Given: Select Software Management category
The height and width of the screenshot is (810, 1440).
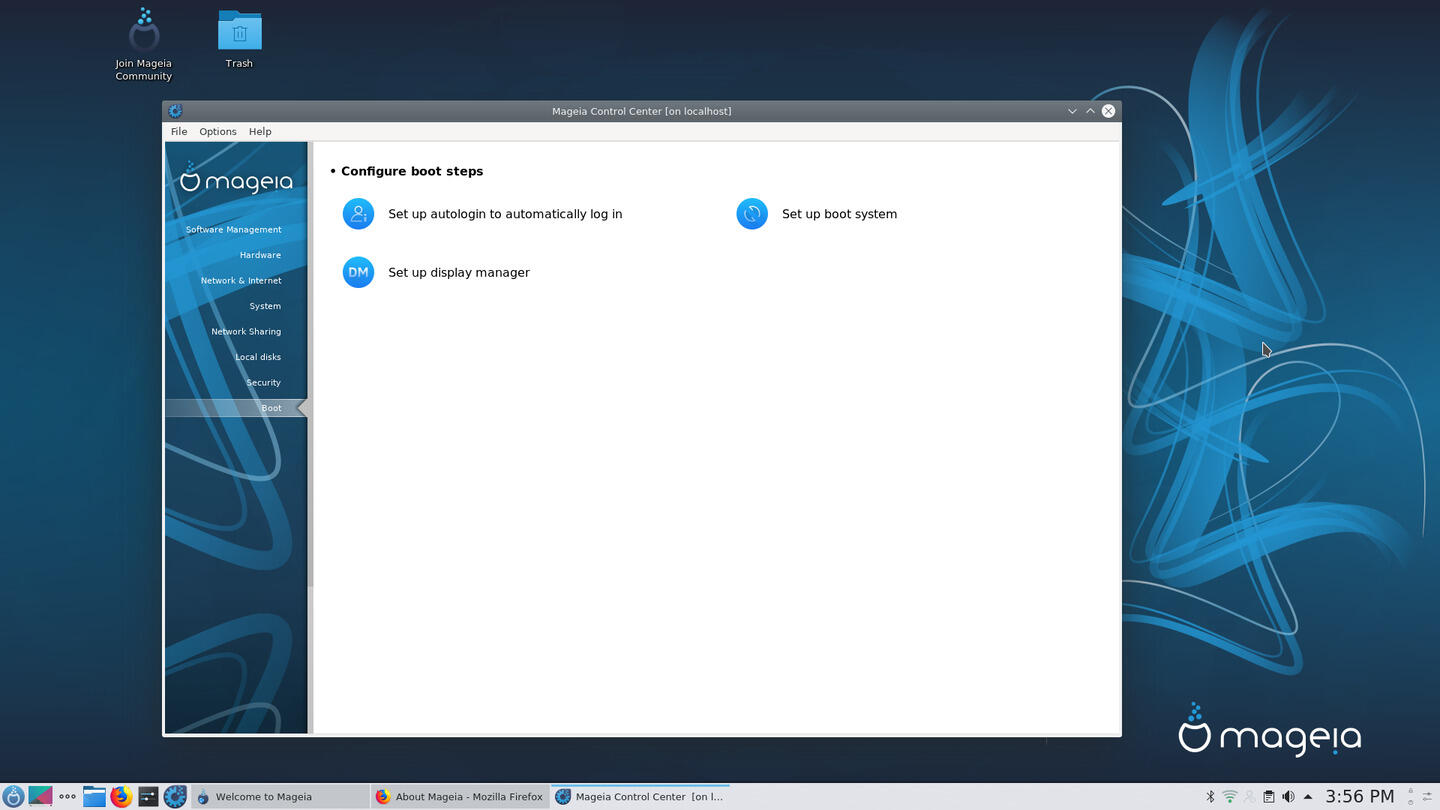Looking at the screenshot, I should click(x=234, y=229).
